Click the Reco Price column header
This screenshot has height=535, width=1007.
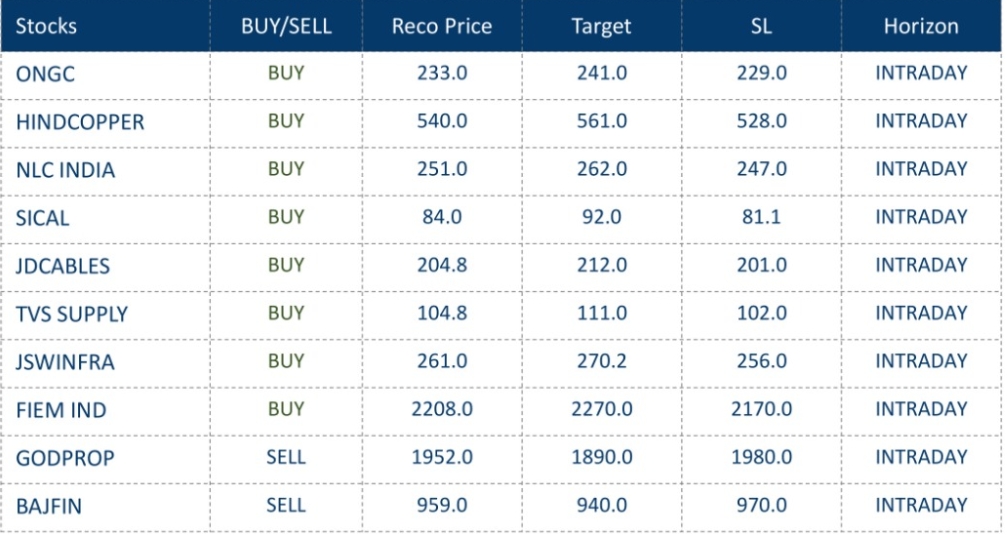pos(442,26)
